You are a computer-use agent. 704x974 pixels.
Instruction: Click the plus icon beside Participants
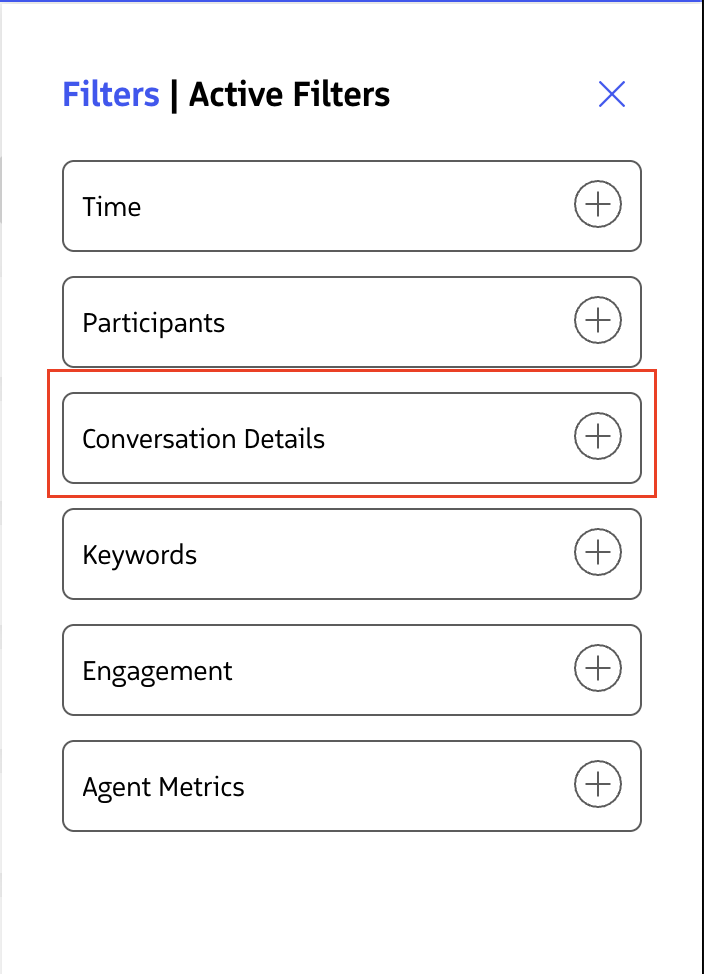tap(597, 320)
